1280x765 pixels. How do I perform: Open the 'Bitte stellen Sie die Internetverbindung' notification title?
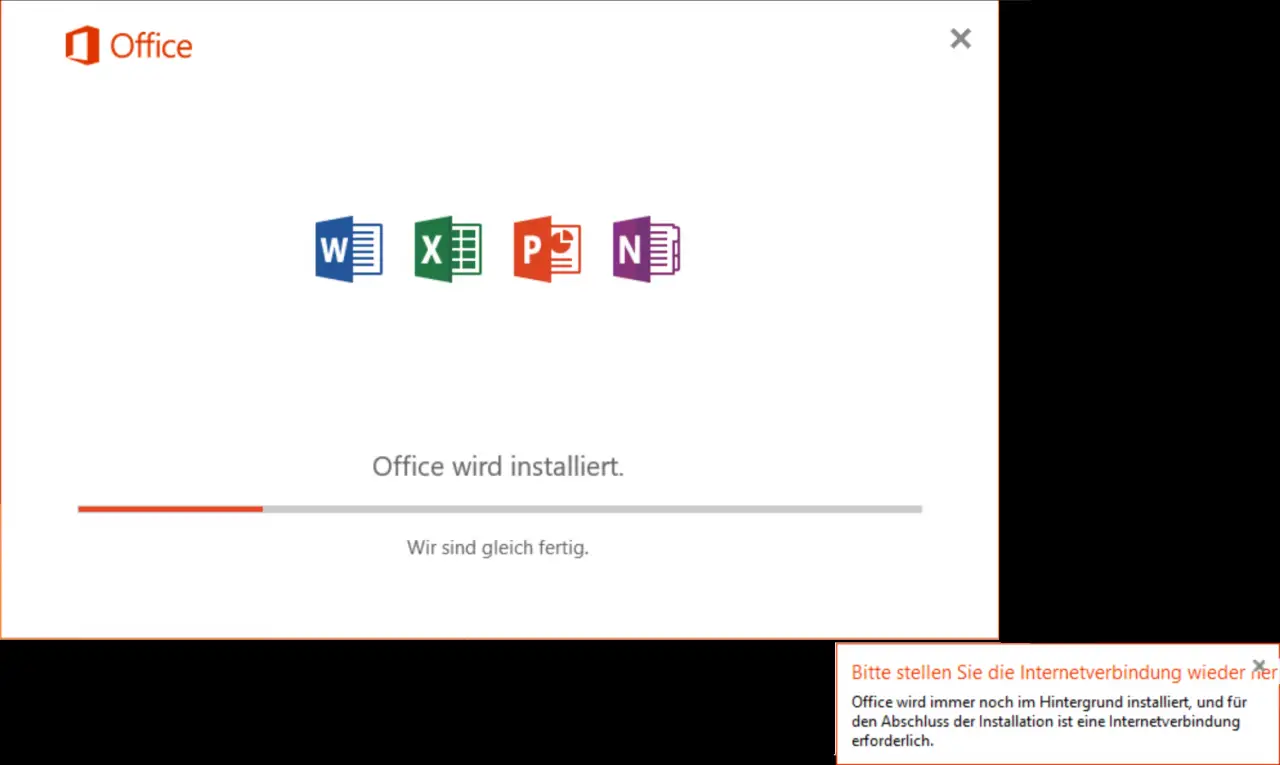click(x=1064, y=673)
